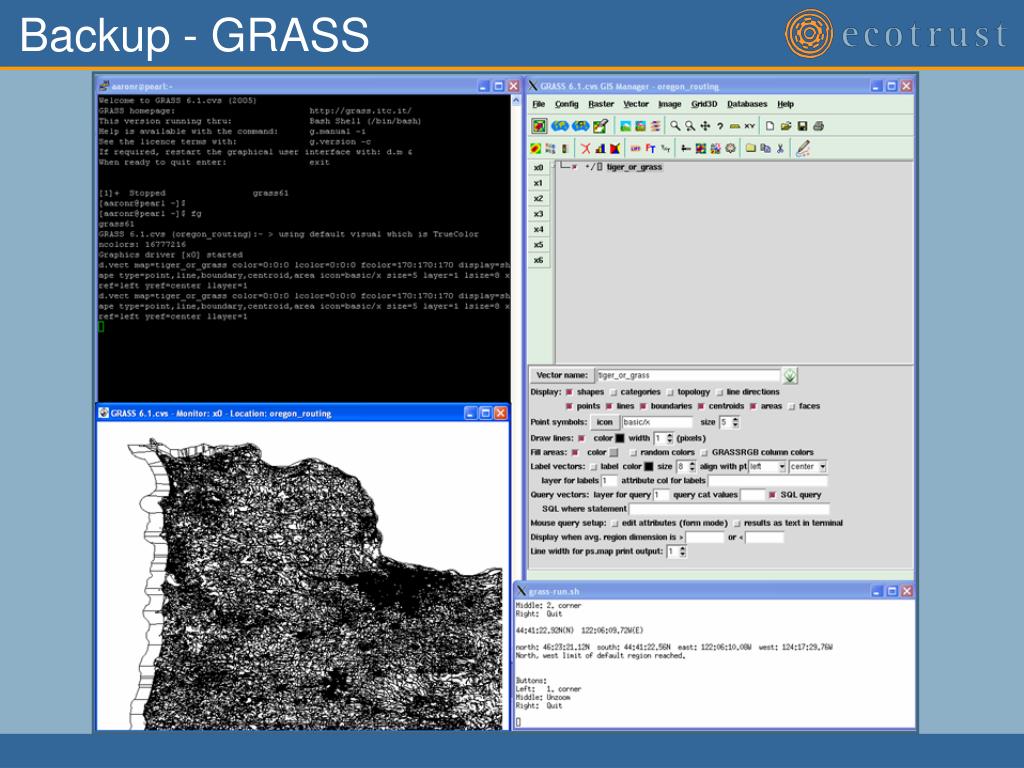
Task: Add thematic chart layer bar-chart icon
Action: point(600,148)
